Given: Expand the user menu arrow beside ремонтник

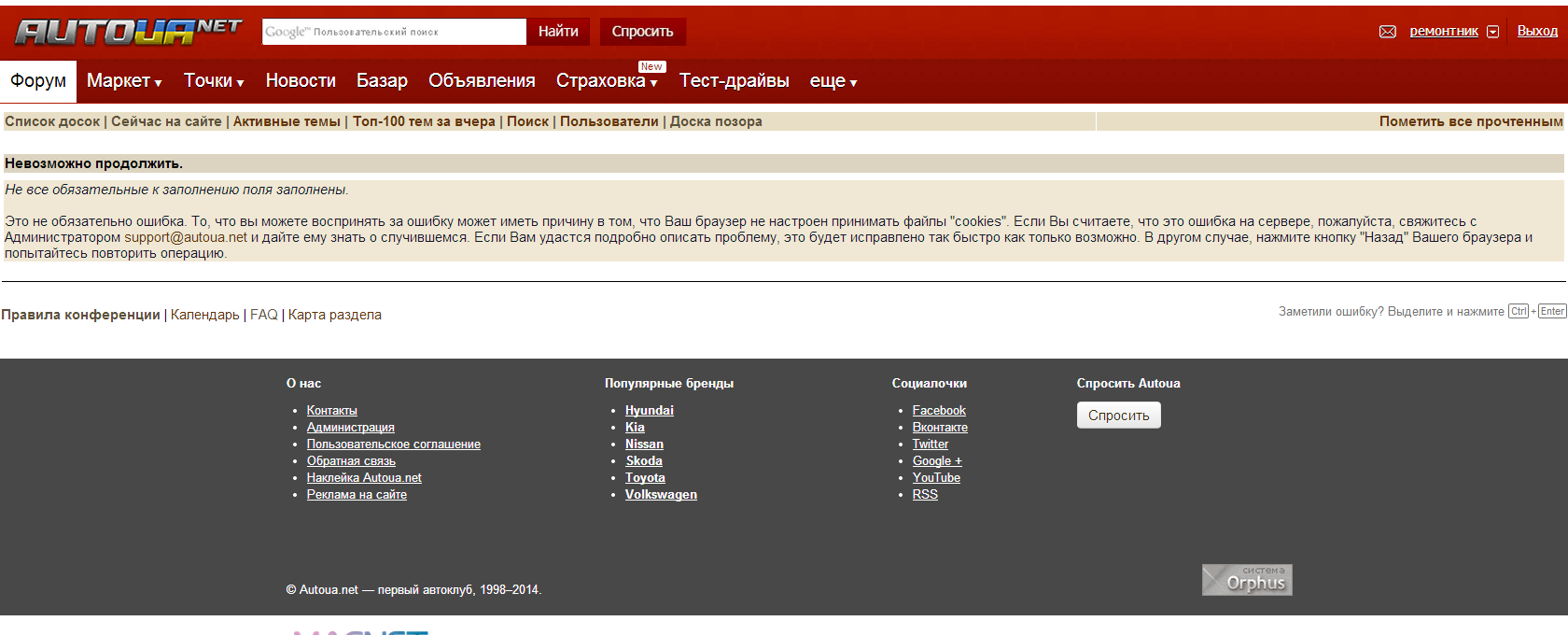Looking at the screenshot, I should tap(1492, 32).
